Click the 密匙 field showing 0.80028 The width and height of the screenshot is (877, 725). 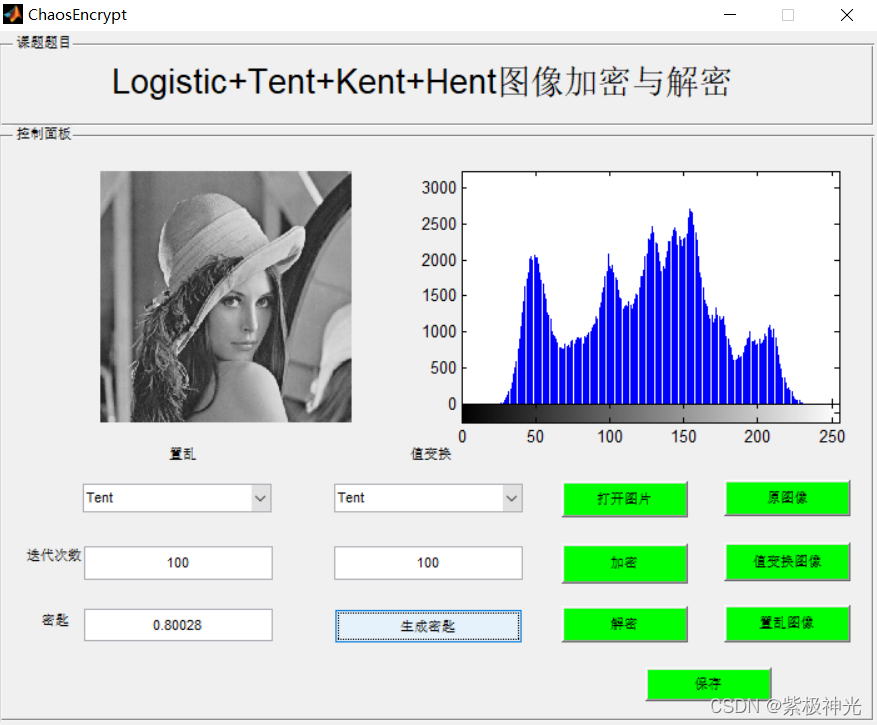[x=178, y=625]
